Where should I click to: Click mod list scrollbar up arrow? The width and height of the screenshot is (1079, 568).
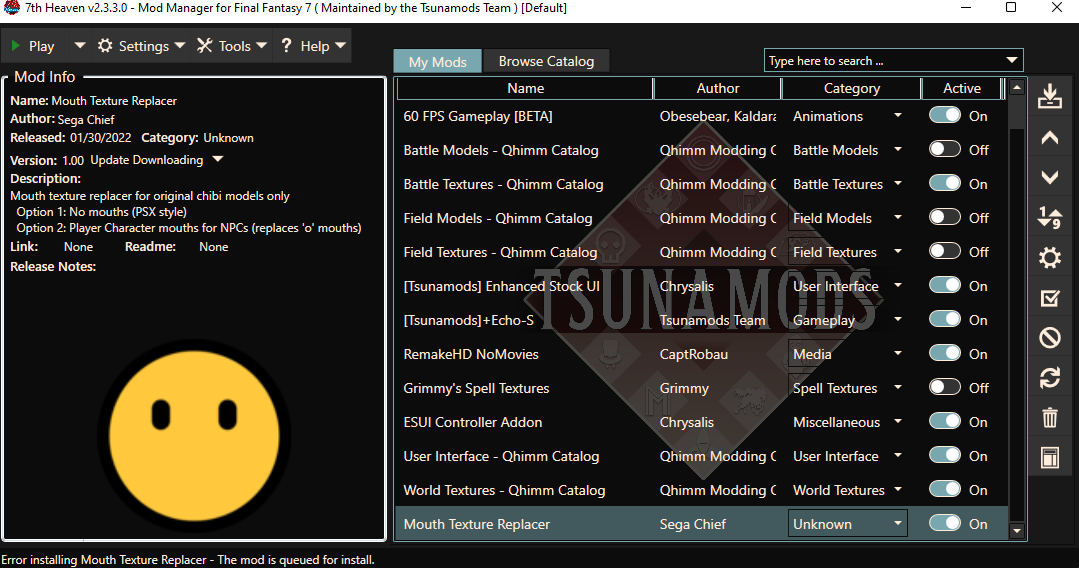[1016, 87]
